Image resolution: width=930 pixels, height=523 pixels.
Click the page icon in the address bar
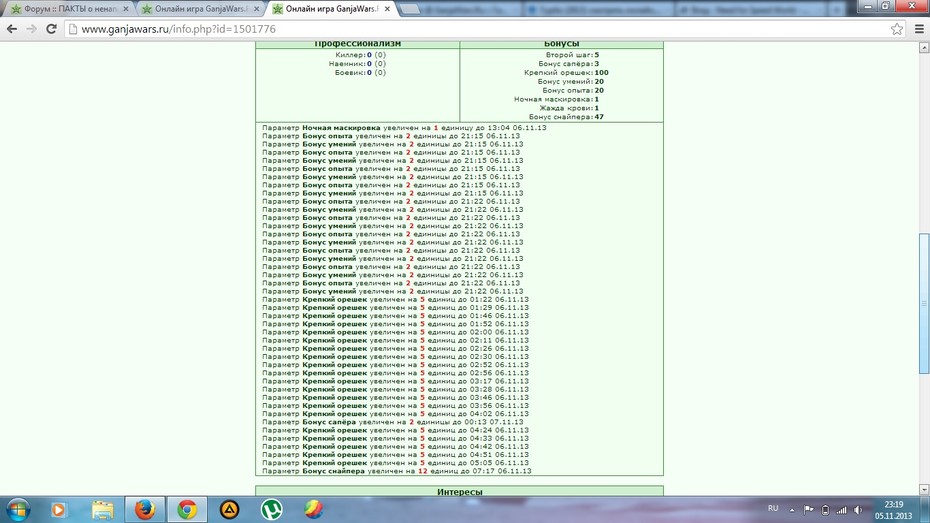tap(73, 28)
